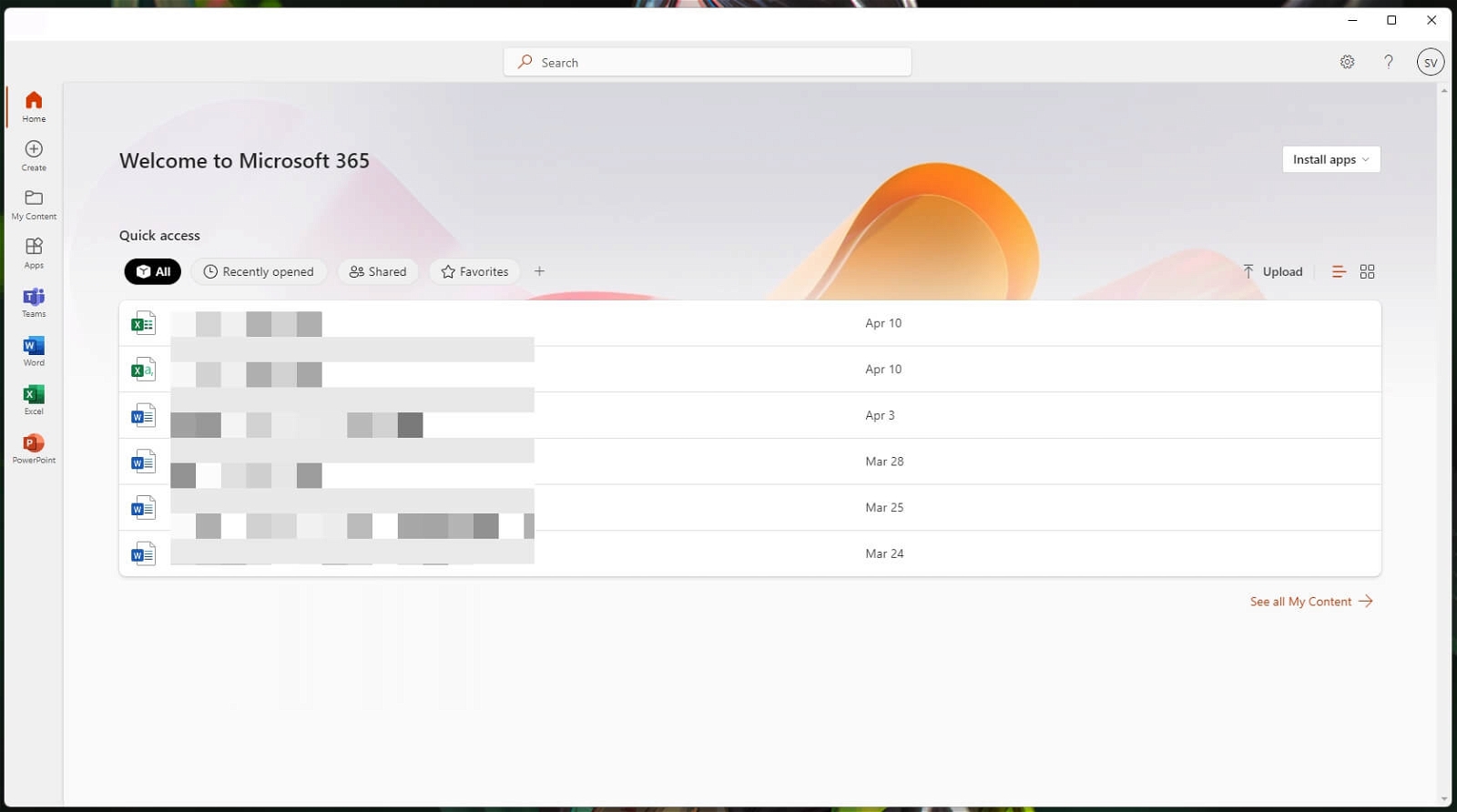Click the search magnifier icon
The height and width of the screenshot is (812, 1457).
pyautogui.click(x=525, y=62)
